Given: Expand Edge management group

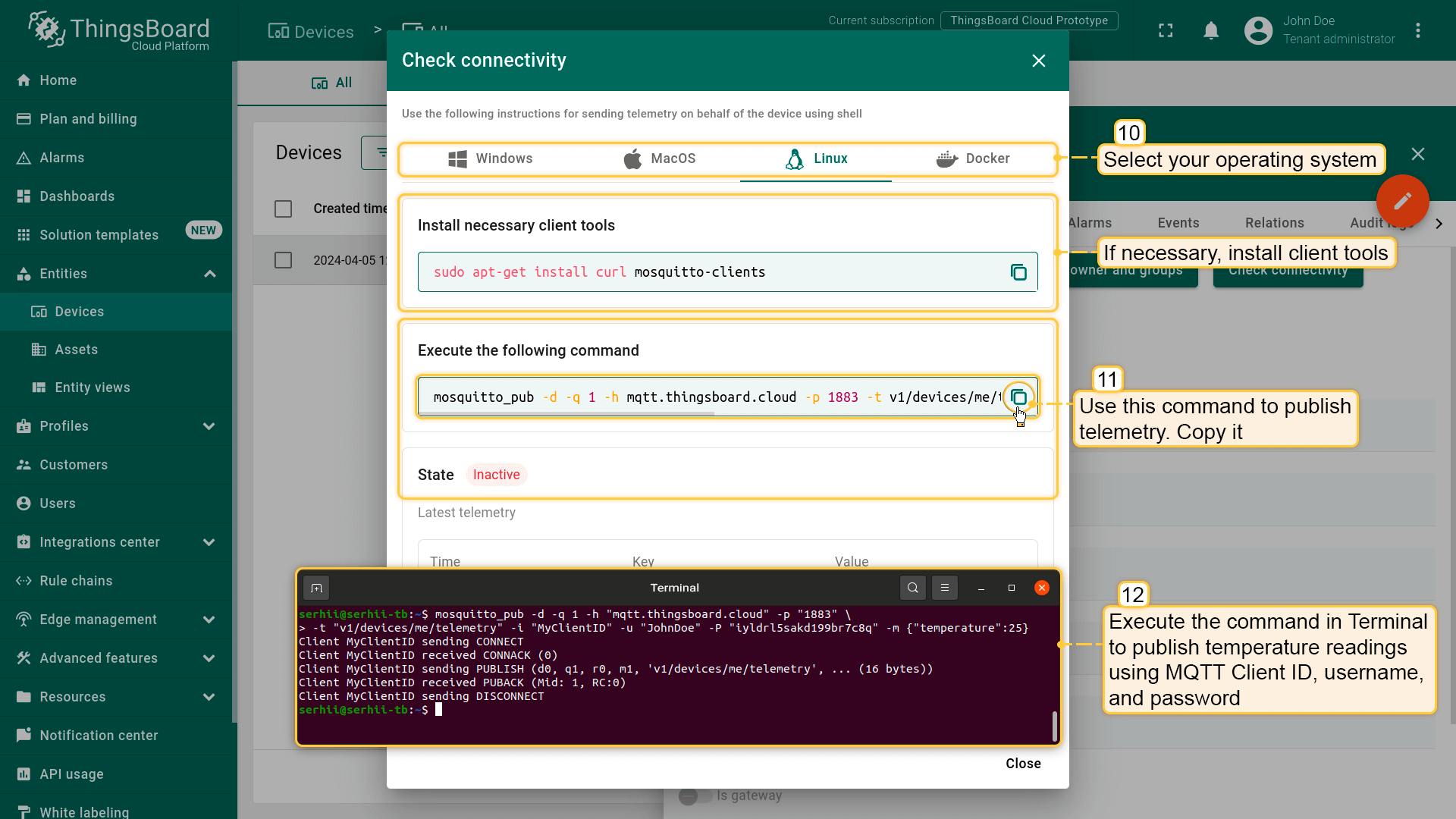Looking at the screenshot, I should point(209,620).
